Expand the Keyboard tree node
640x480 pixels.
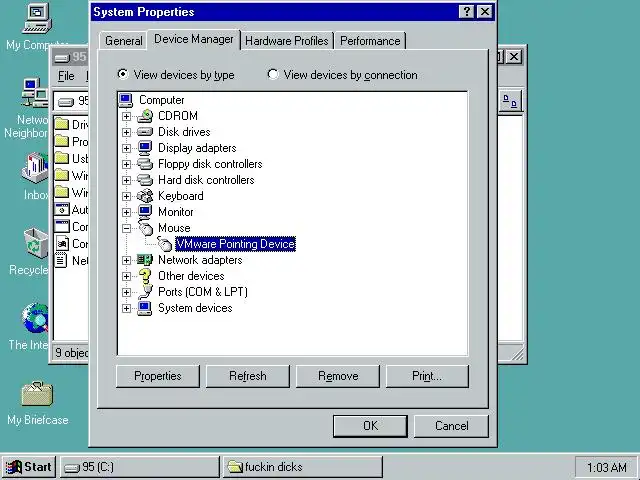[x=127, y=196]
